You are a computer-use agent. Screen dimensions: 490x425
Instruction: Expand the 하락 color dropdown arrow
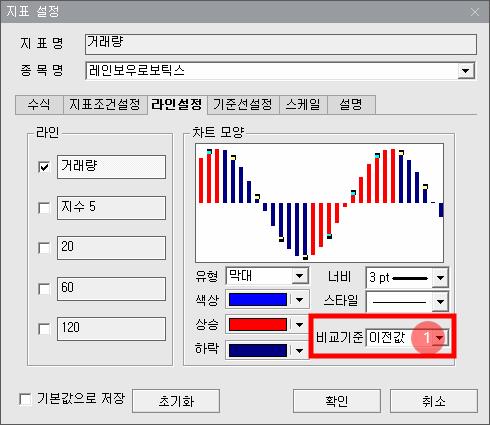(x=299, y=350)
